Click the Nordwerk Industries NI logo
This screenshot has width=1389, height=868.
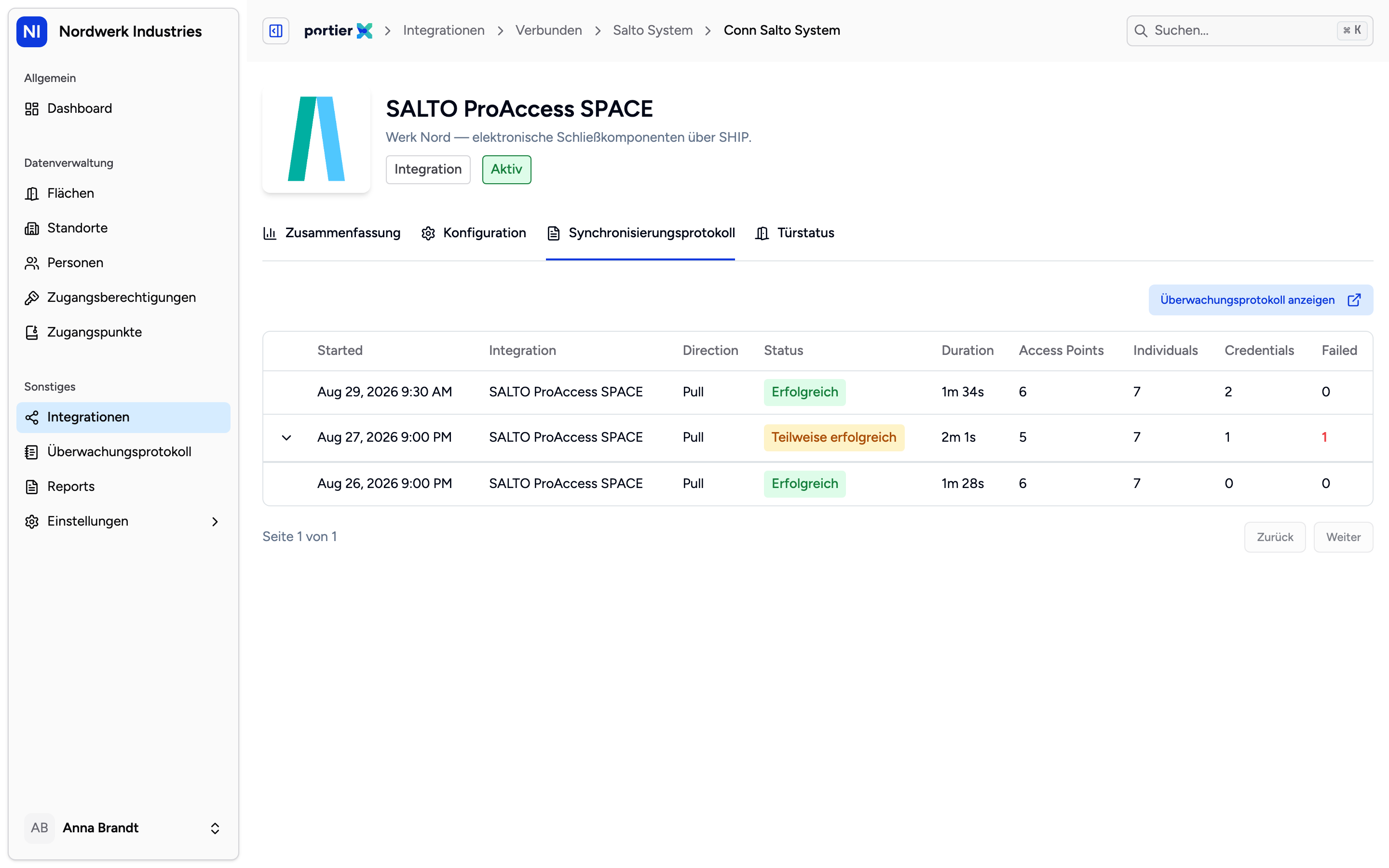click(31, 31)
